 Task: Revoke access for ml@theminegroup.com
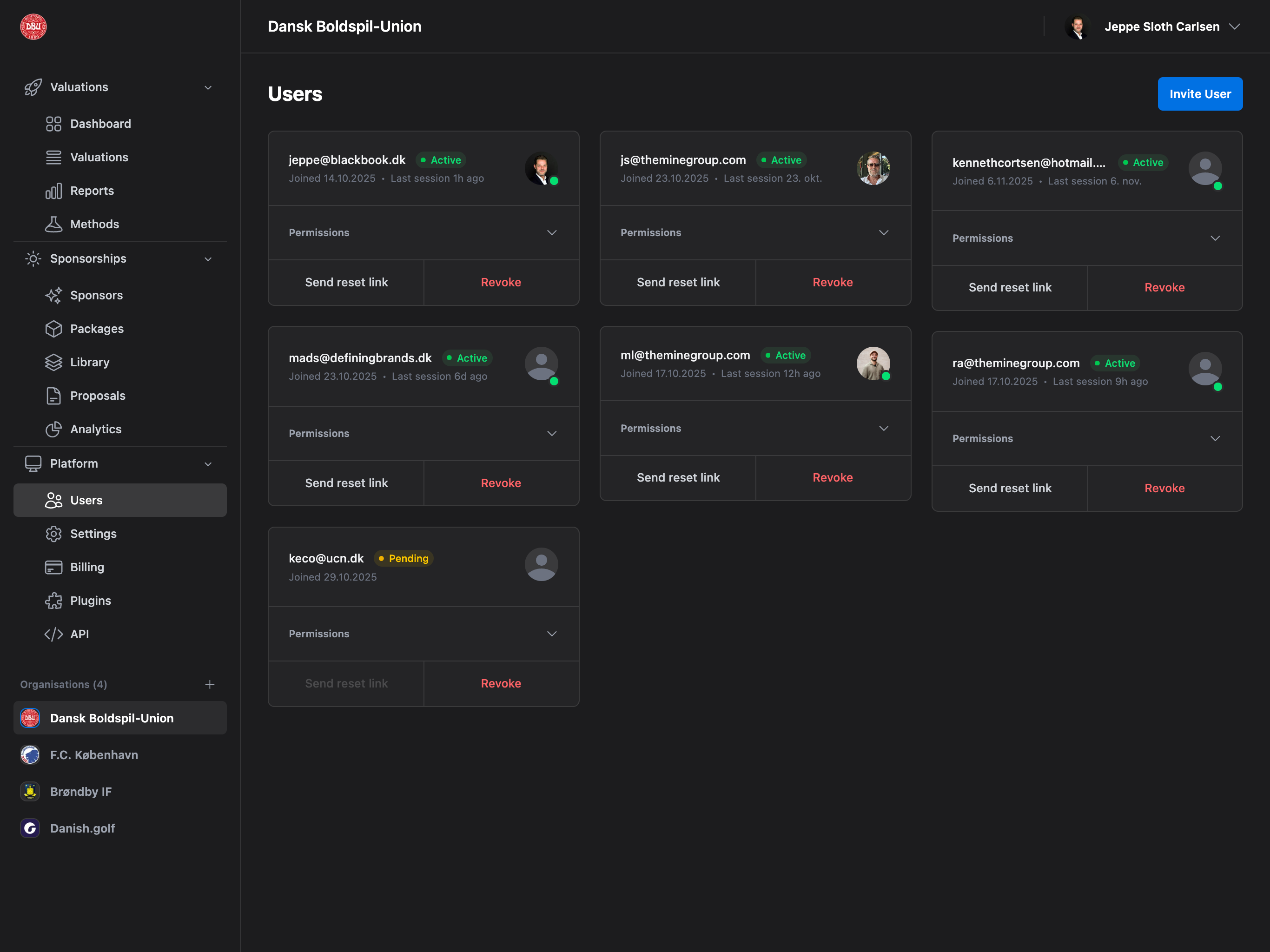[x=832, y=478]
